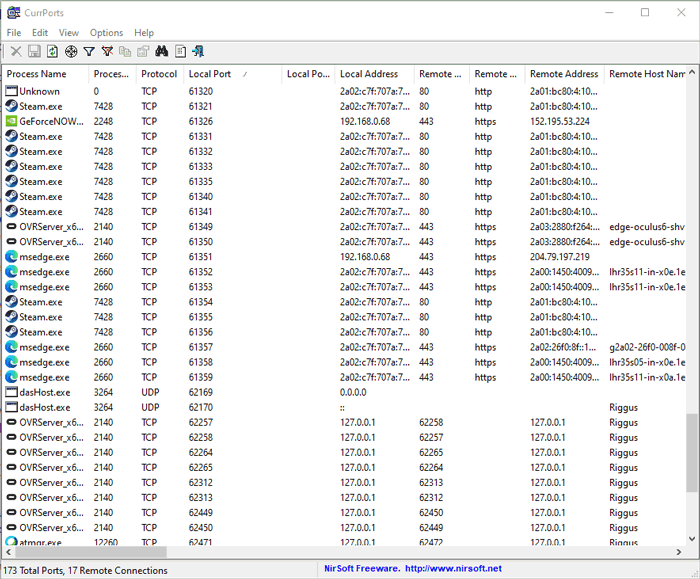
Task: Clear filters using the crossed-out funnel icon
Action: pos(107,52)
